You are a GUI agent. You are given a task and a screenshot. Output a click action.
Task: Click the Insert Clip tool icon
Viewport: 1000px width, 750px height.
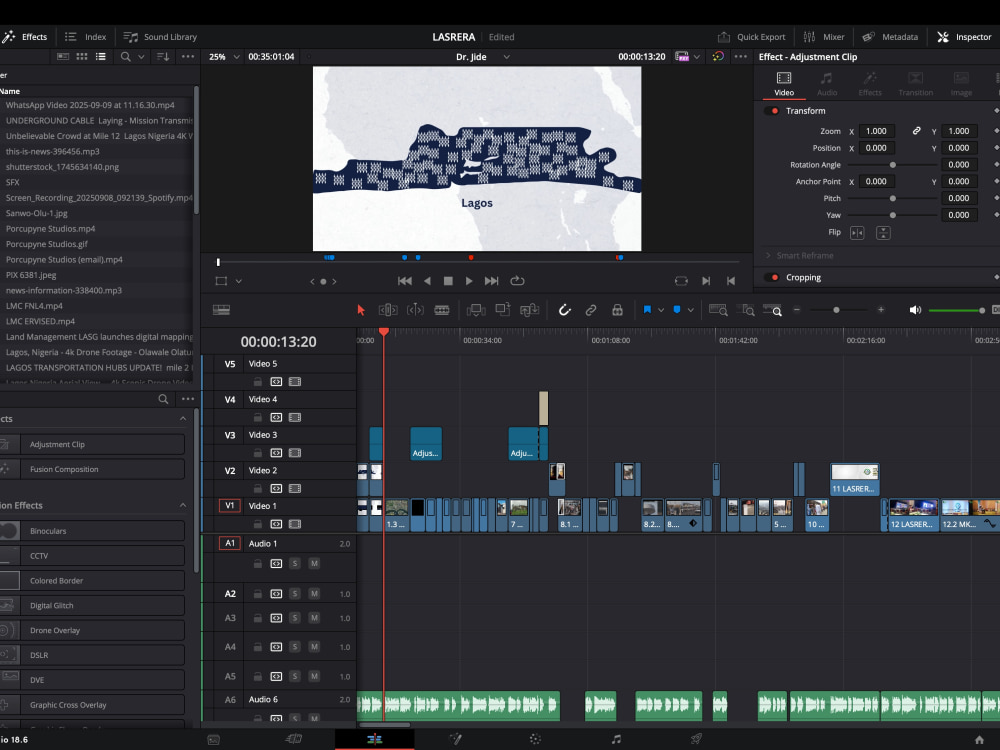tap(475, 310)
